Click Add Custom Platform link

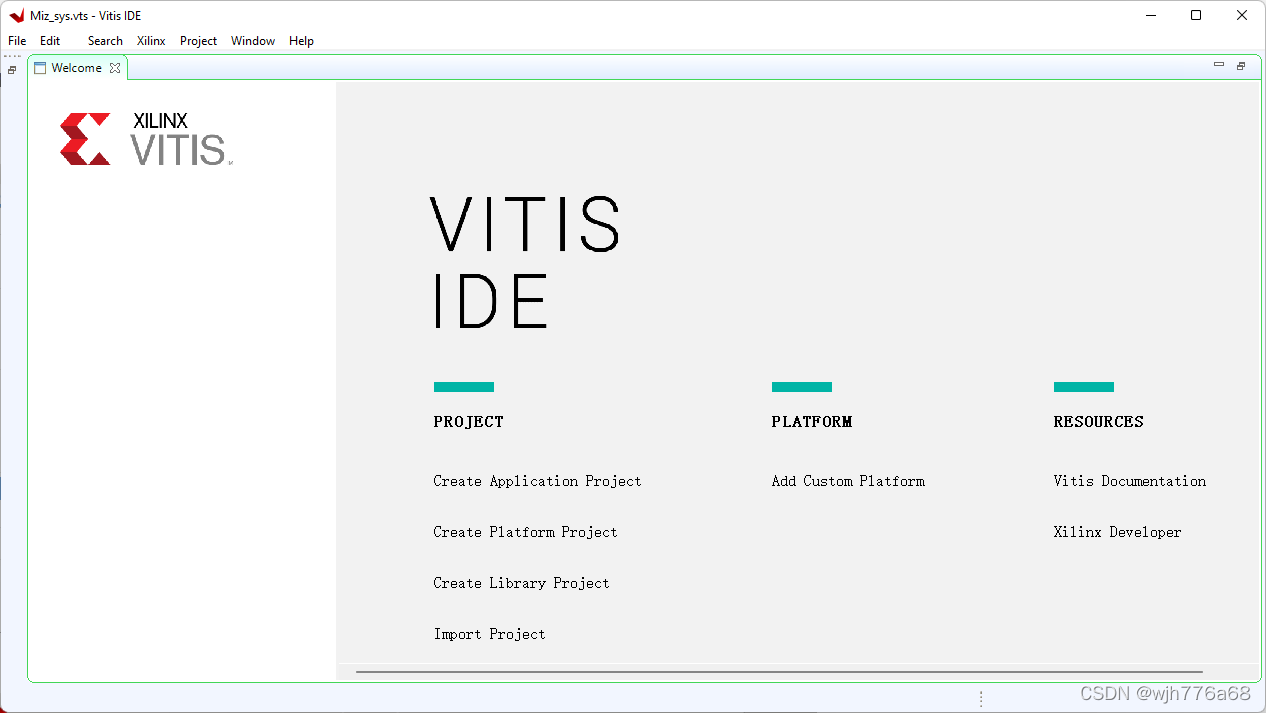point(848,481)
